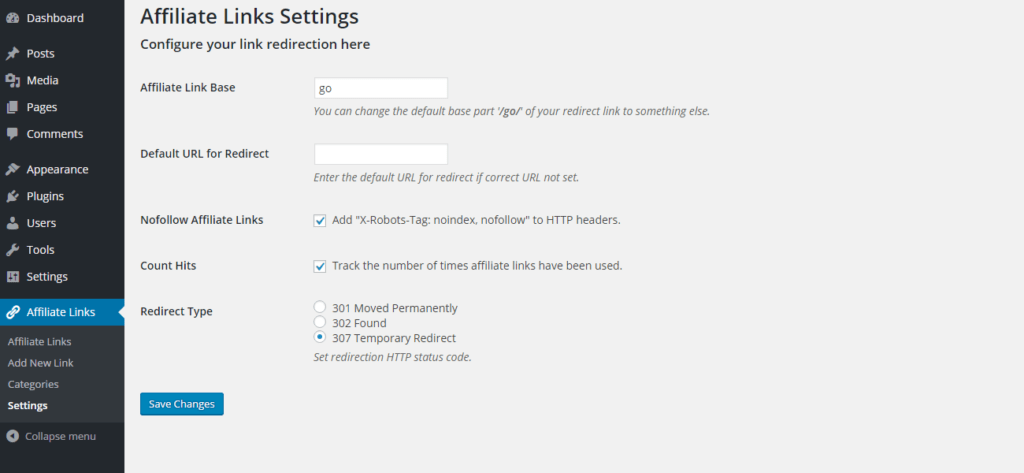Click the Comments speech bubble icon
Image resolution: width=1024 pixels, height=473 pixels.
tap(12, 134)
